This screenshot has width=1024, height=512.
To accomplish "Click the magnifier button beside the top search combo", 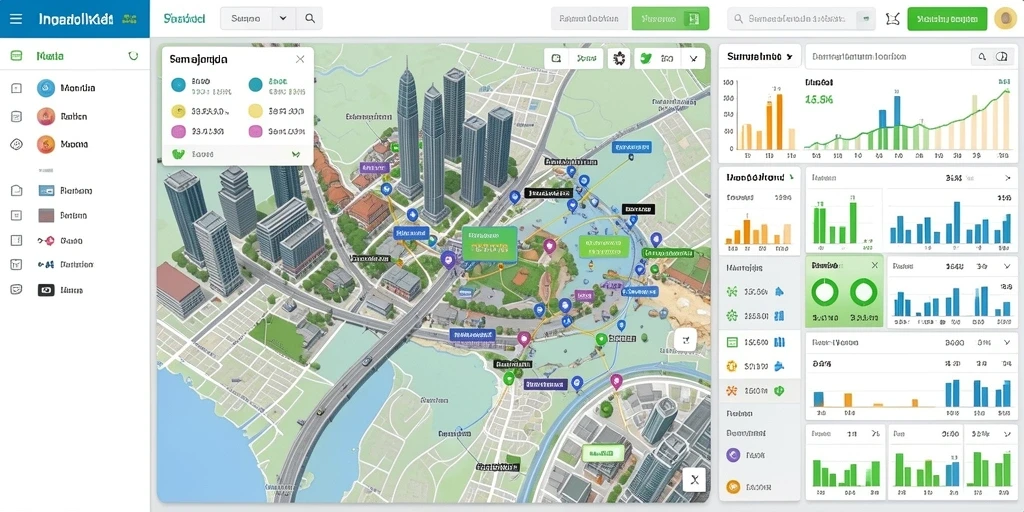I will pos(310,19).
